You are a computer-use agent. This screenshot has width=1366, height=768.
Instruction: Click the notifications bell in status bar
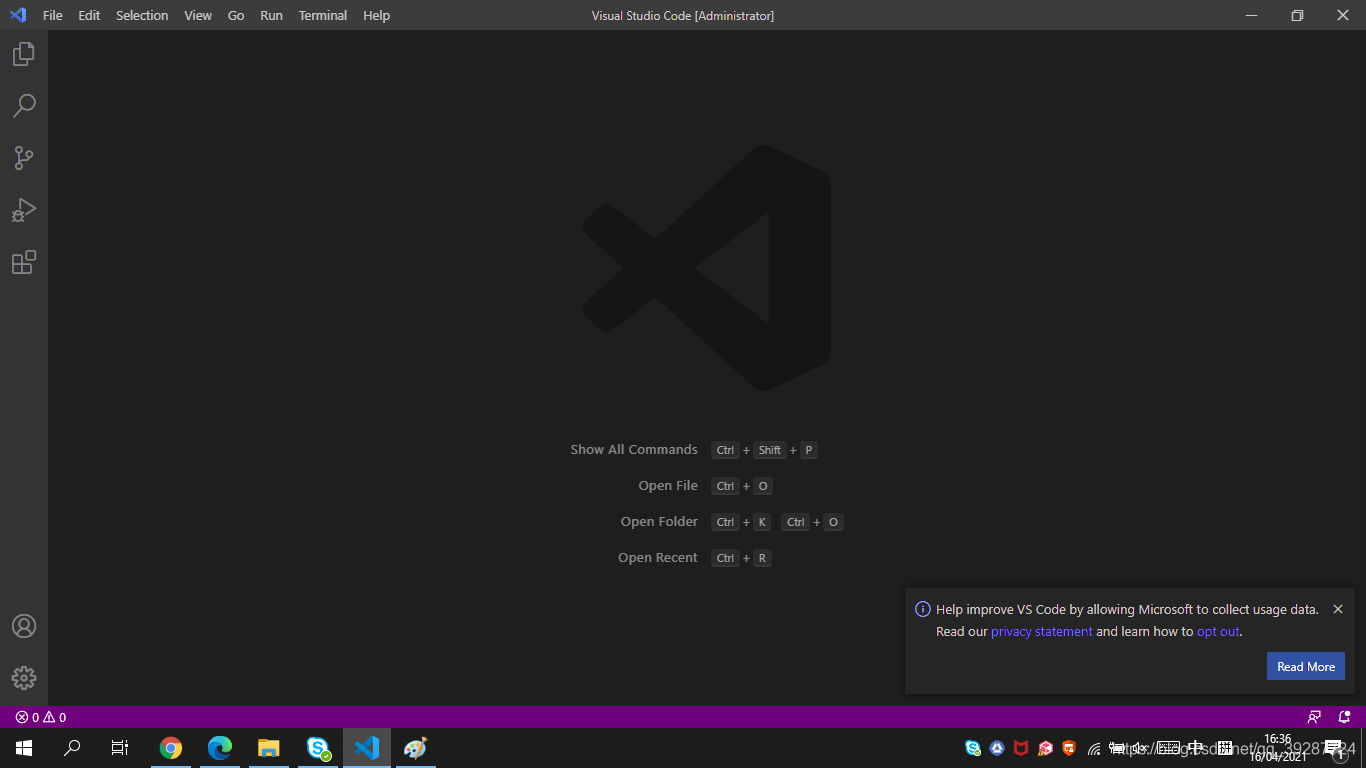tap(1344, 717)
